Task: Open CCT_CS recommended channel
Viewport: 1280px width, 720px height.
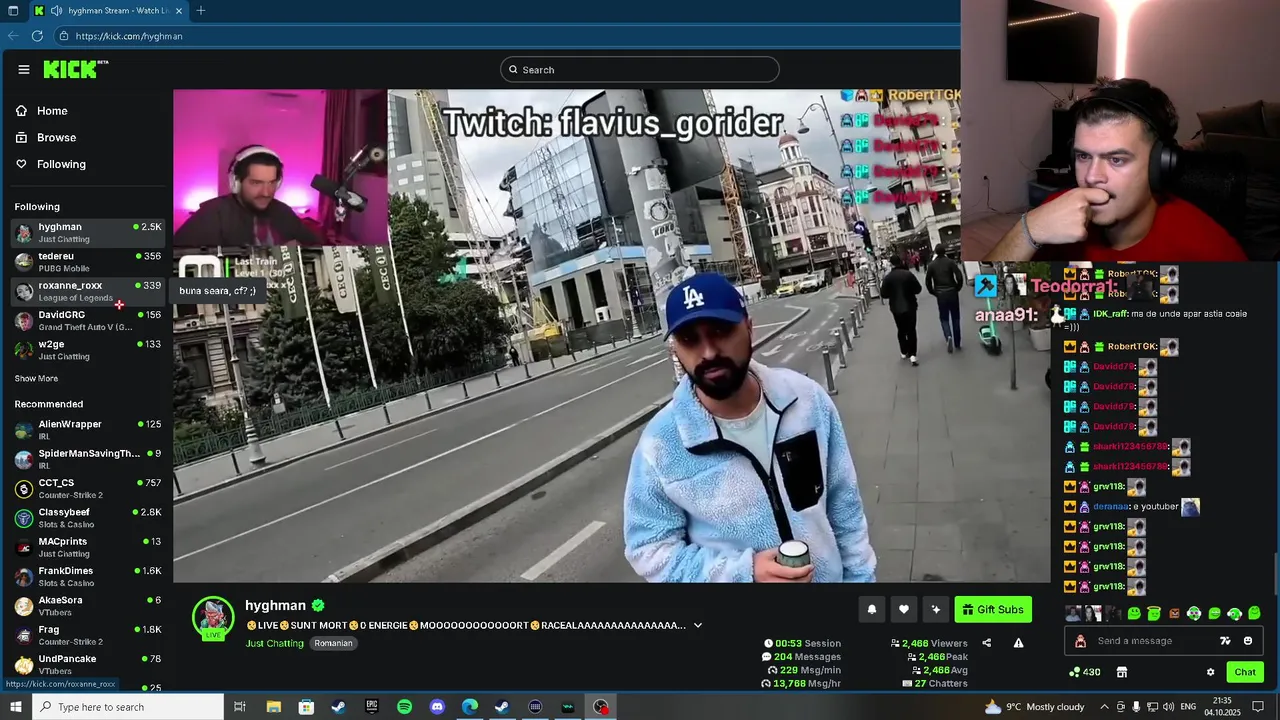Action: 89,489
